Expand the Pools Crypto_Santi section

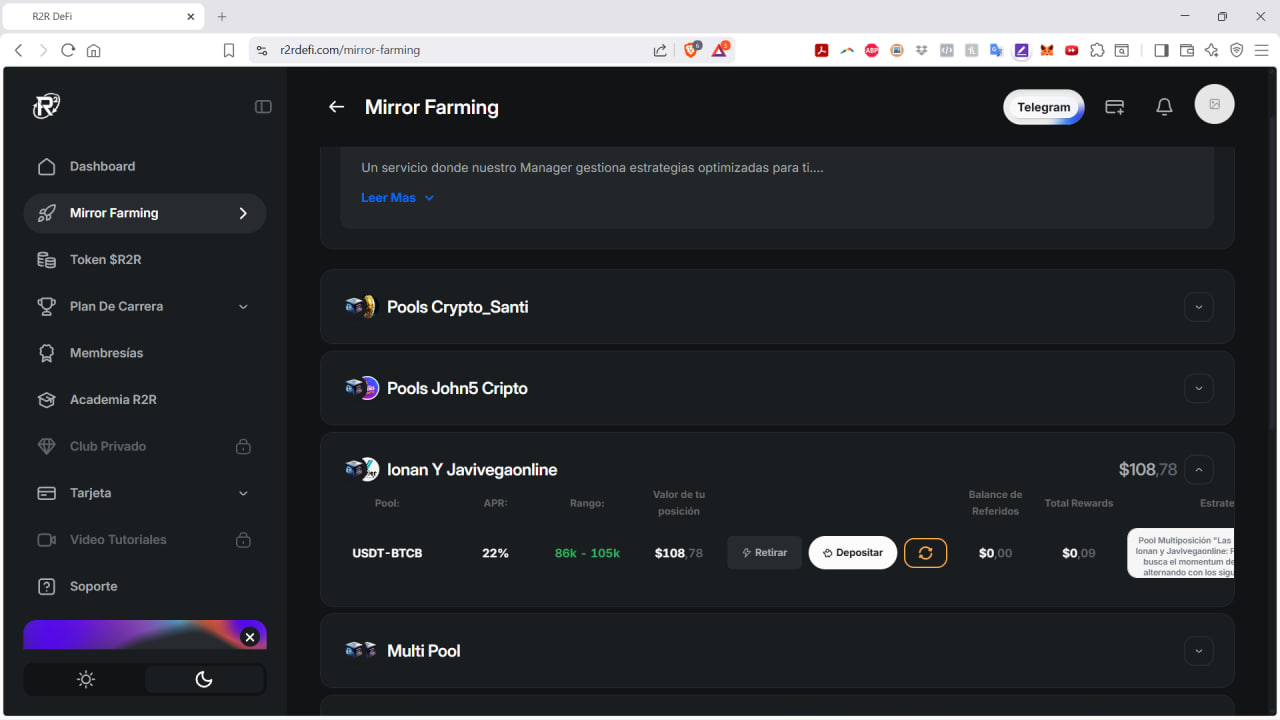coord(1198,307)
